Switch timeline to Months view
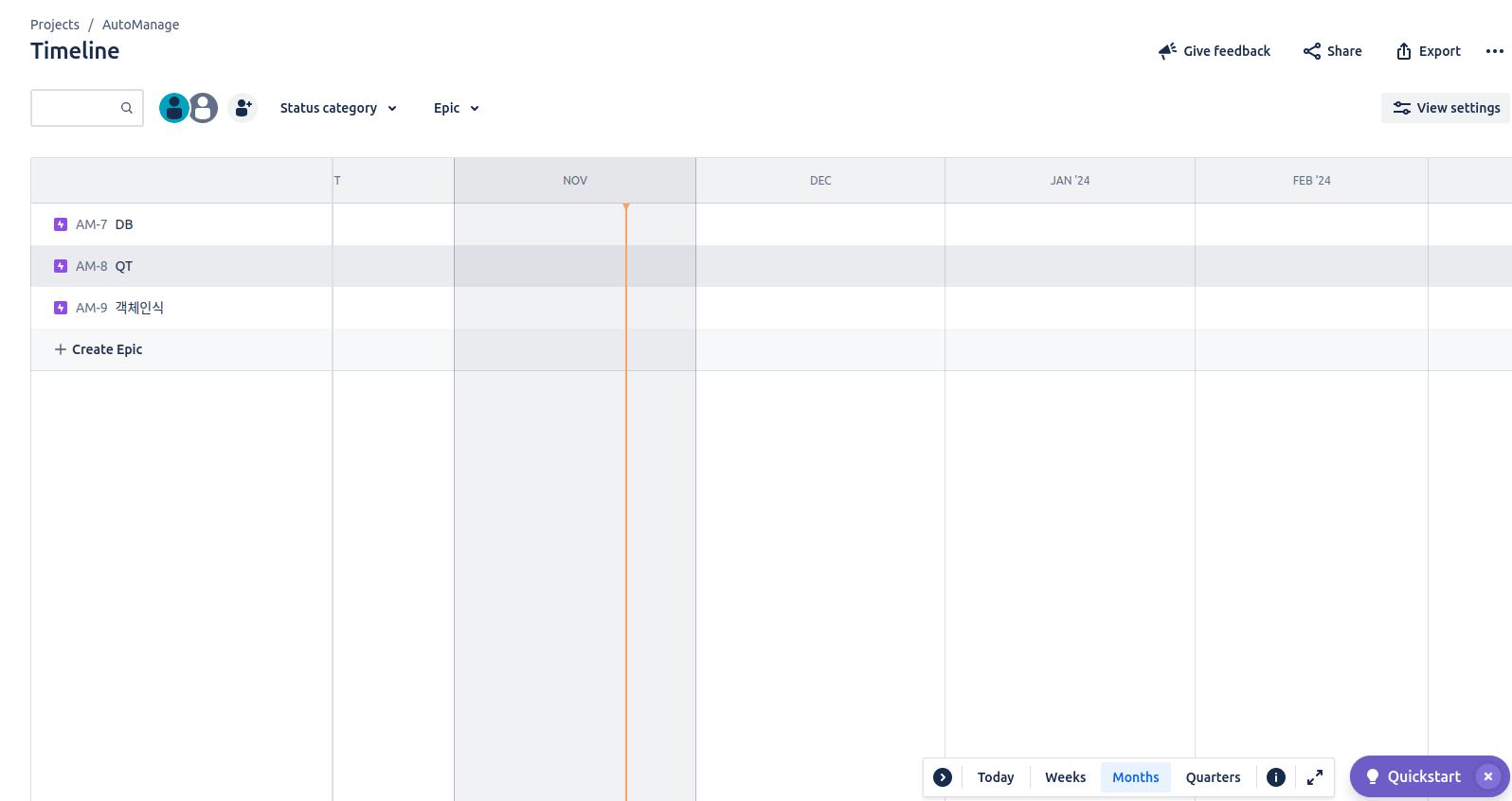Viewport: 1512px width, 801px height. (1136, 777)
